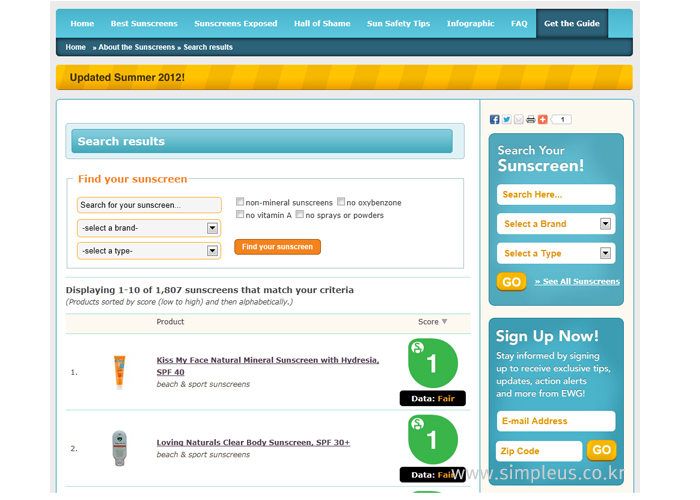700x500 pixels.
Task: Check the no oxybenzone filter
Action: click(x=341, y=201)
